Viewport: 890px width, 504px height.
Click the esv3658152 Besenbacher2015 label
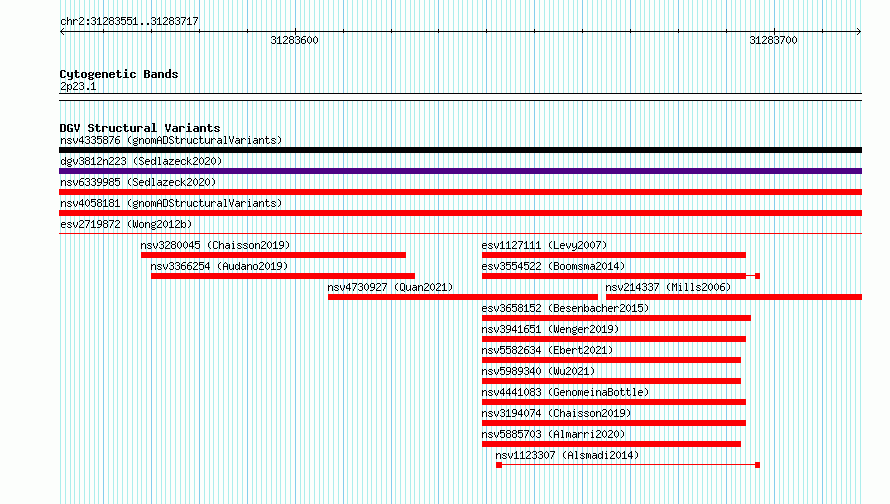[x=565, y=308]
